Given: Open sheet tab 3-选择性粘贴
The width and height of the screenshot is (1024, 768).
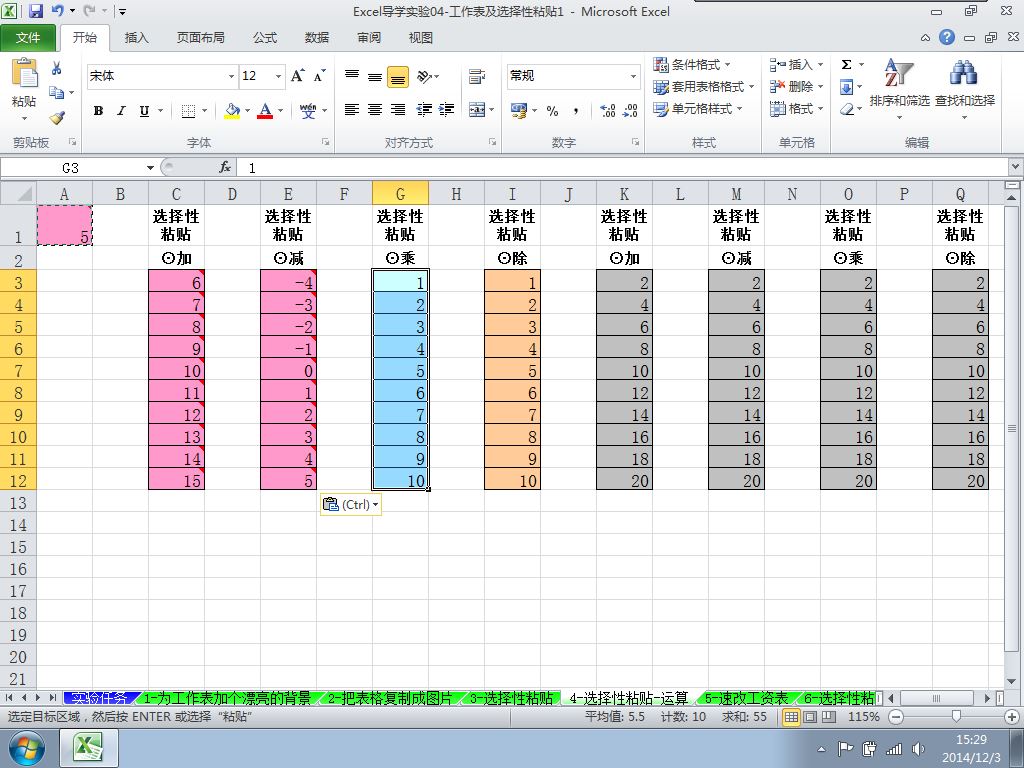Looking at the screenshot, I should coord(511,698).
